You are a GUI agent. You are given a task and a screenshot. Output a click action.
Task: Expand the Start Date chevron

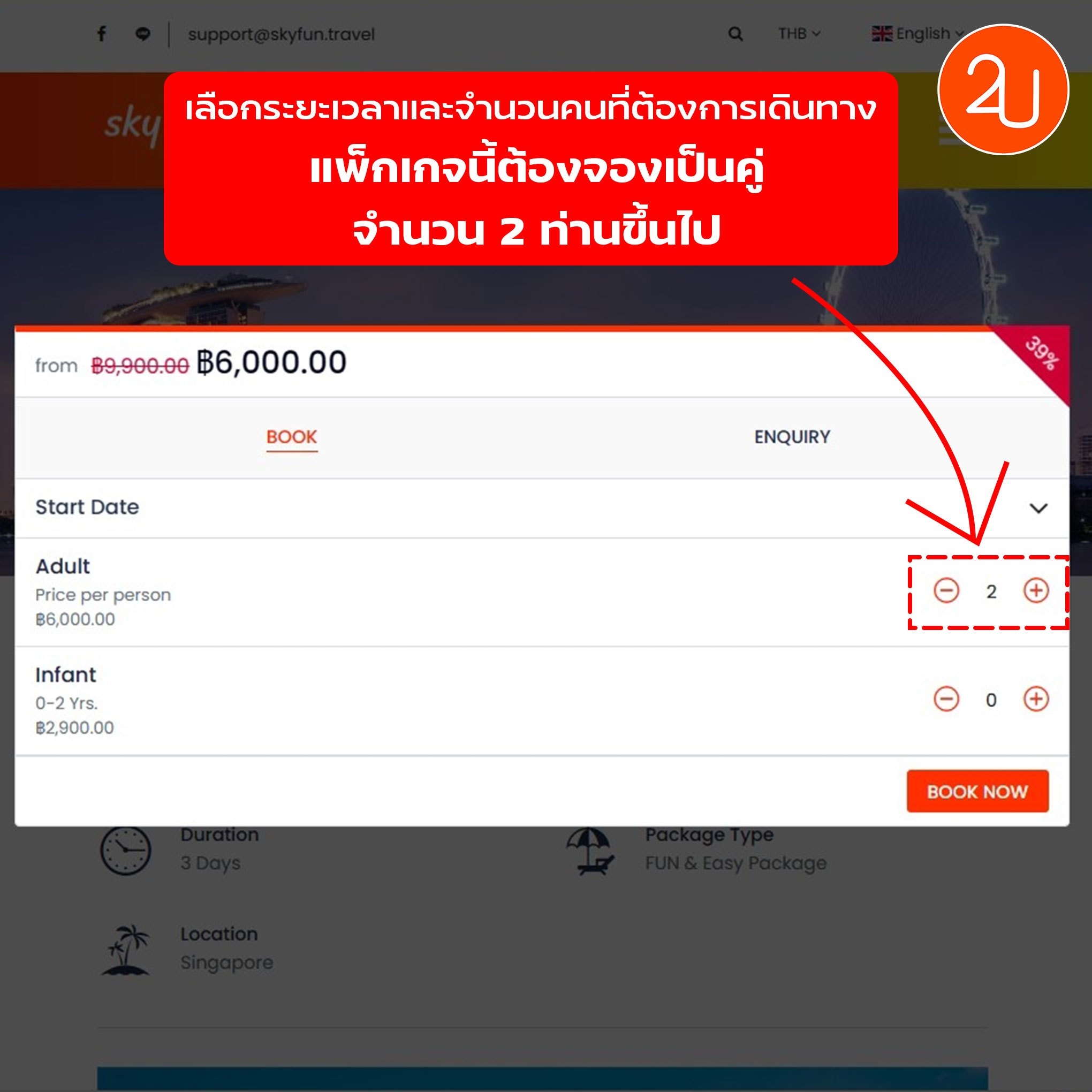1038,508
